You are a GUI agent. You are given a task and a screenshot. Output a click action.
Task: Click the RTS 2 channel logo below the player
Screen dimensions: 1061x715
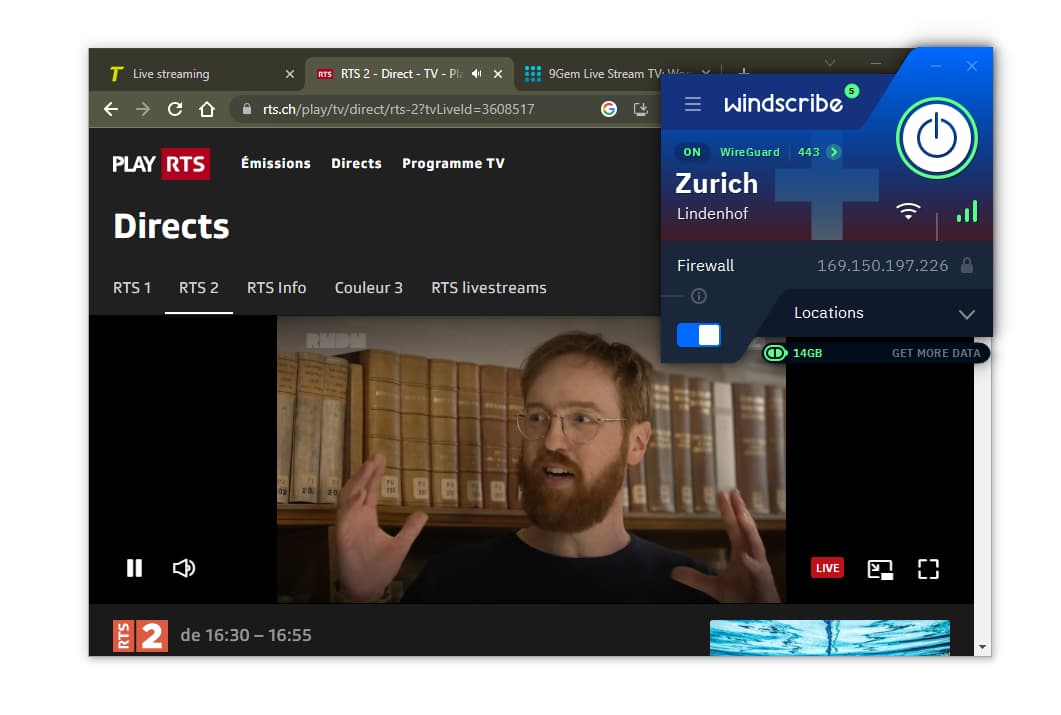pos(140,636)
